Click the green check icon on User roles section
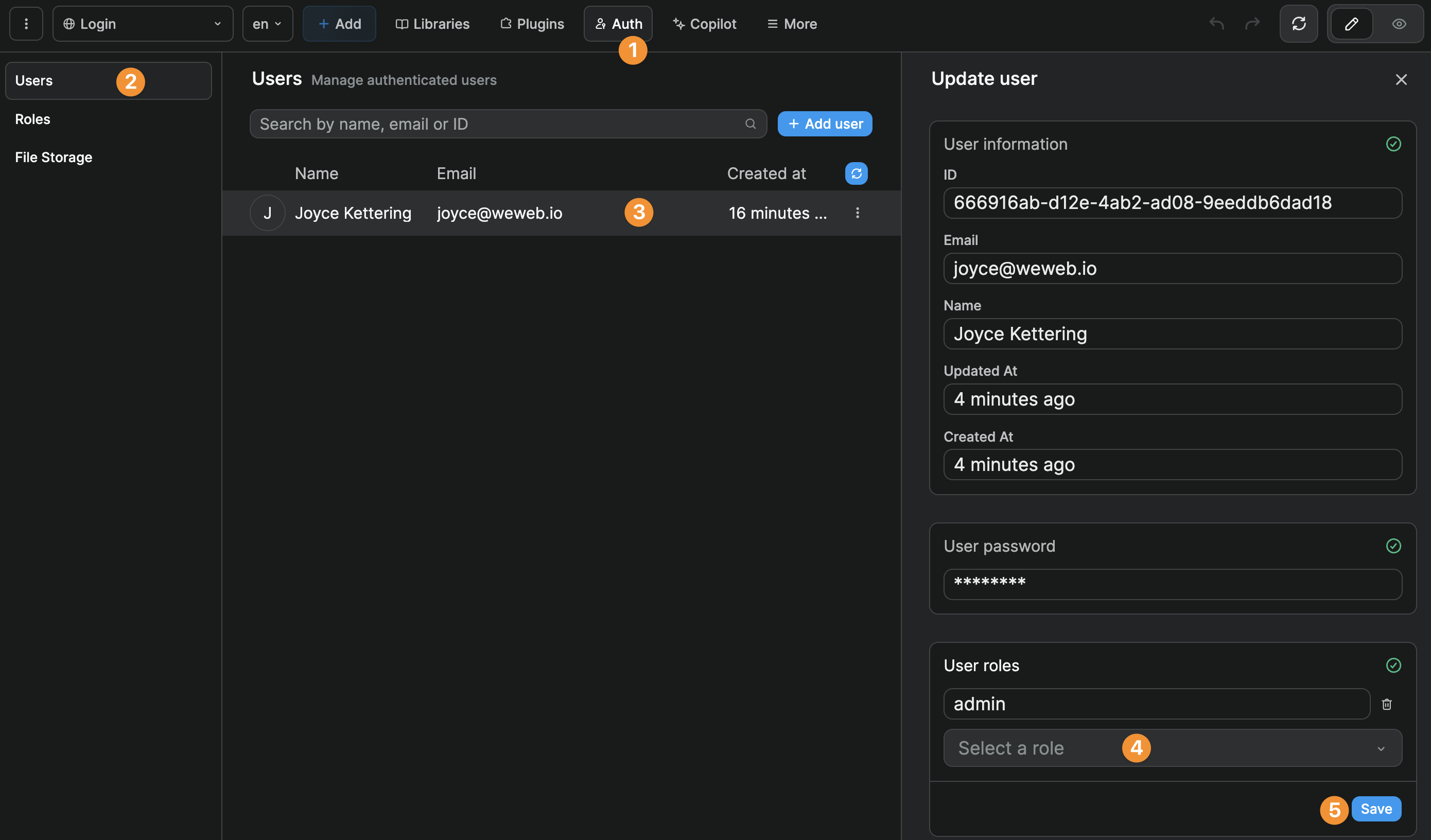This screenshot has height=840, width=1431. coord(1393,664)
